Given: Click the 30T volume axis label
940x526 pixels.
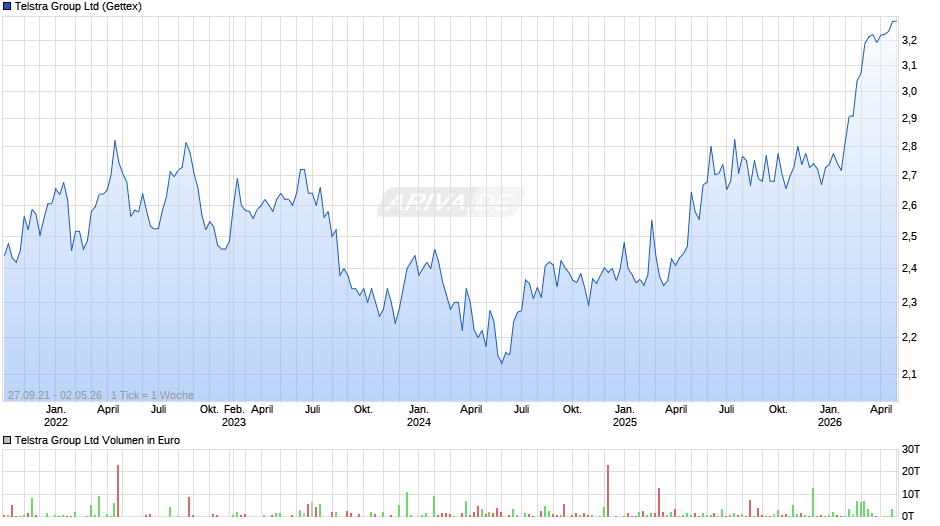Looking at the screenshot, I should [x=911, y=449].
